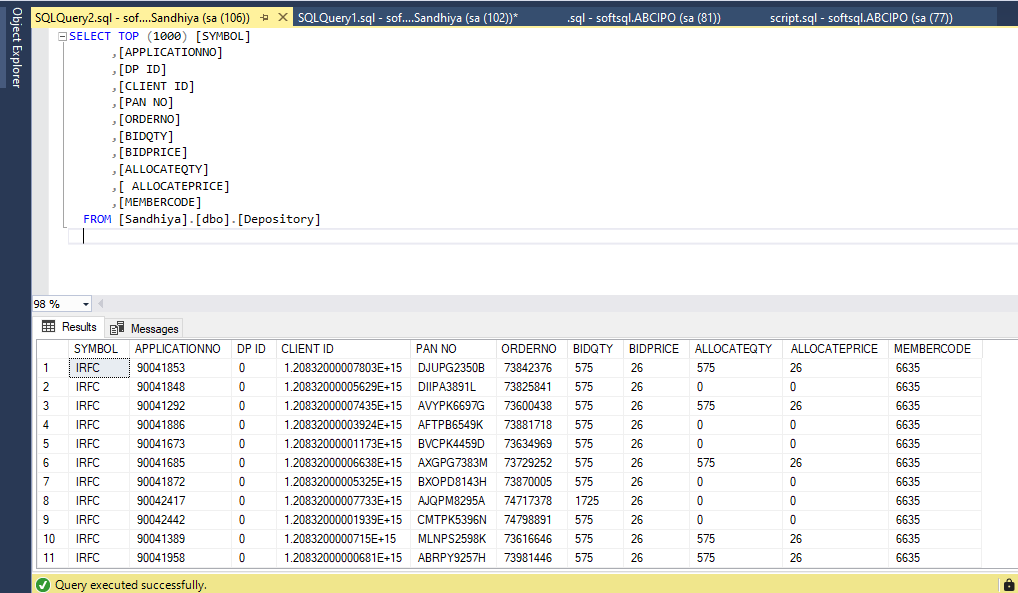Show the Messages tab
Image resolution: width=1018 pixels, height=593 pixels.
pyautogui.click(x=145, y=328)
